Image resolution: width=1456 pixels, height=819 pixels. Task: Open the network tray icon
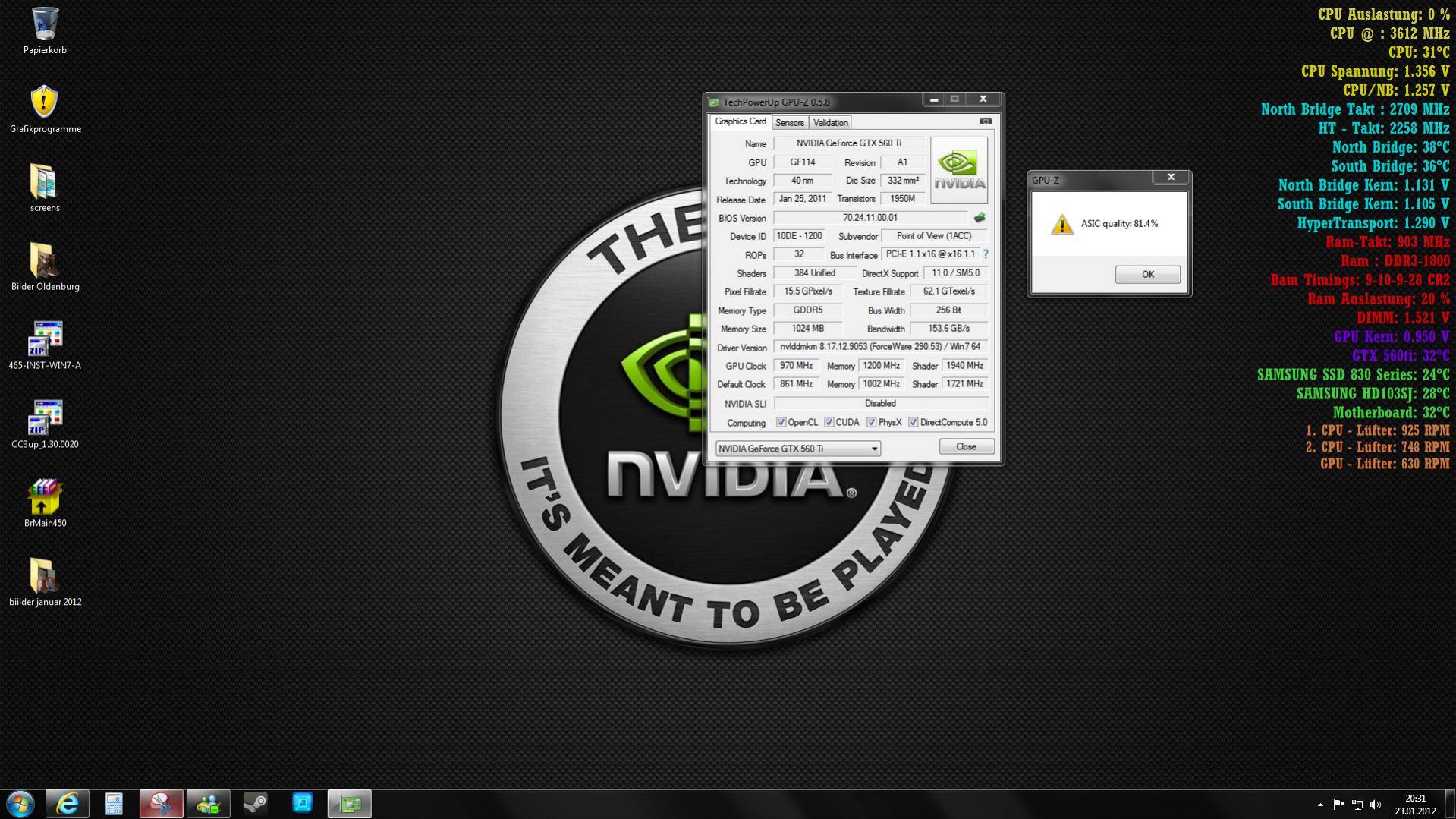coord(1357,805)
